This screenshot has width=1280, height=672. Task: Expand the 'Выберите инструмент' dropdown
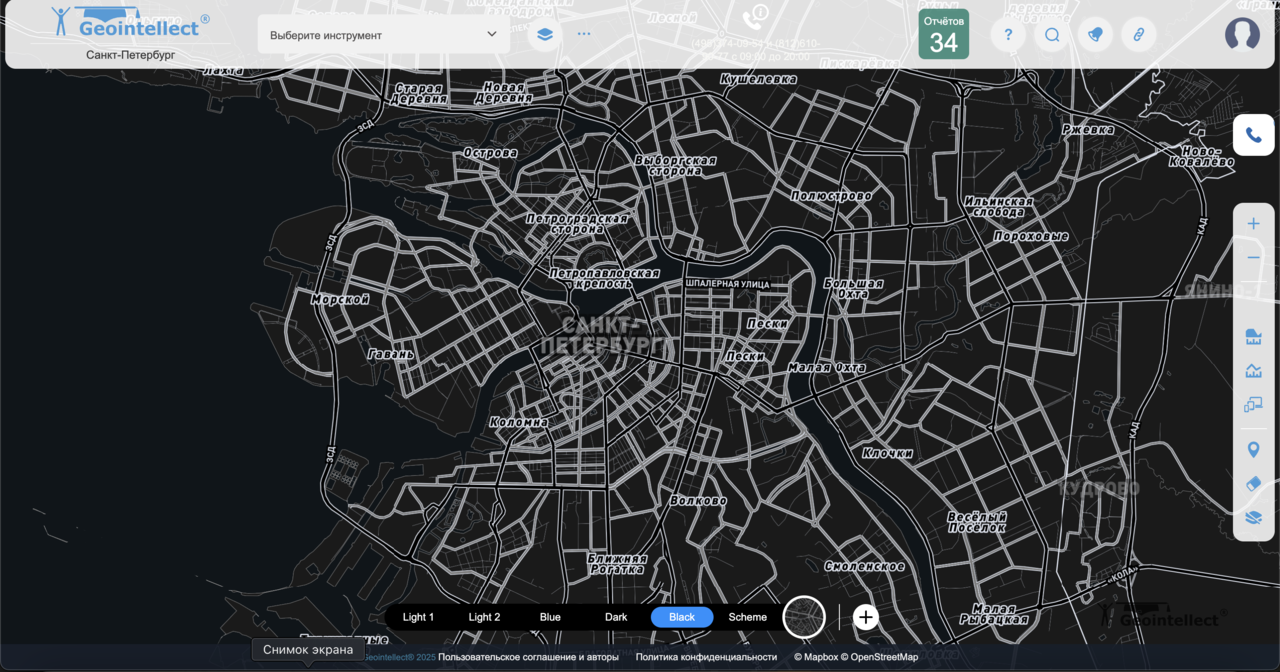[384, 35]
